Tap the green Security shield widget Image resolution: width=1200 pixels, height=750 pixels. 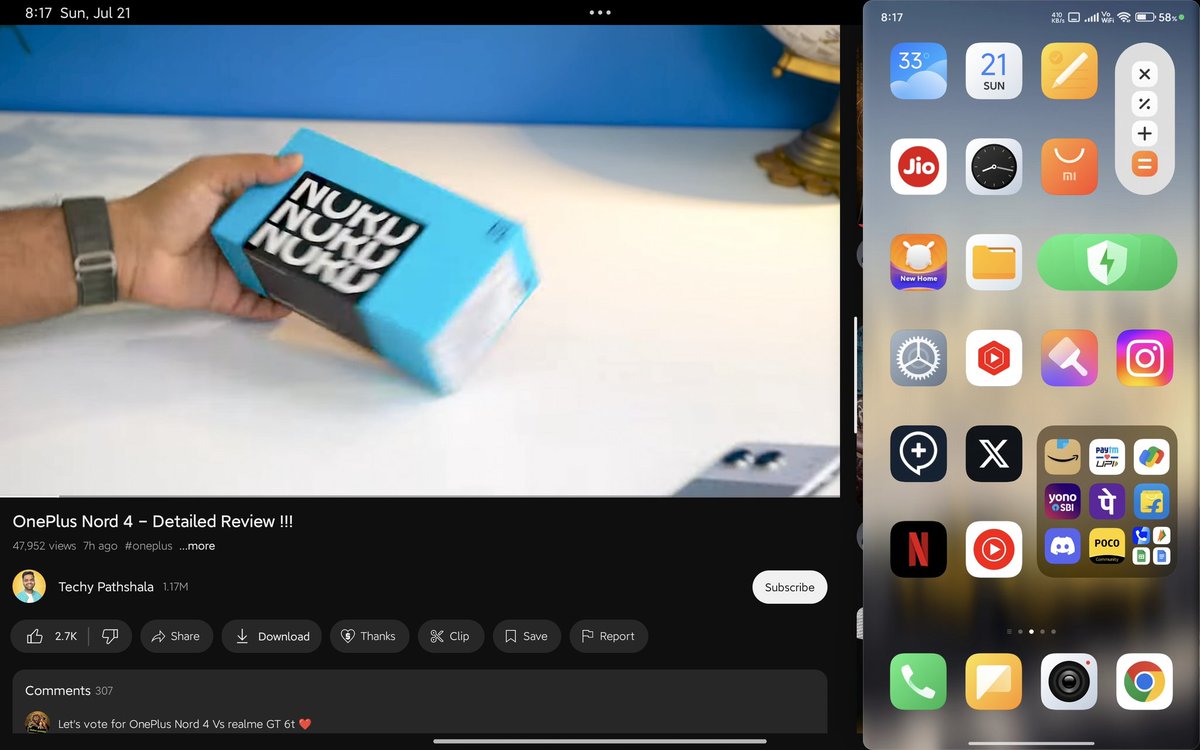coord(1107,262)
